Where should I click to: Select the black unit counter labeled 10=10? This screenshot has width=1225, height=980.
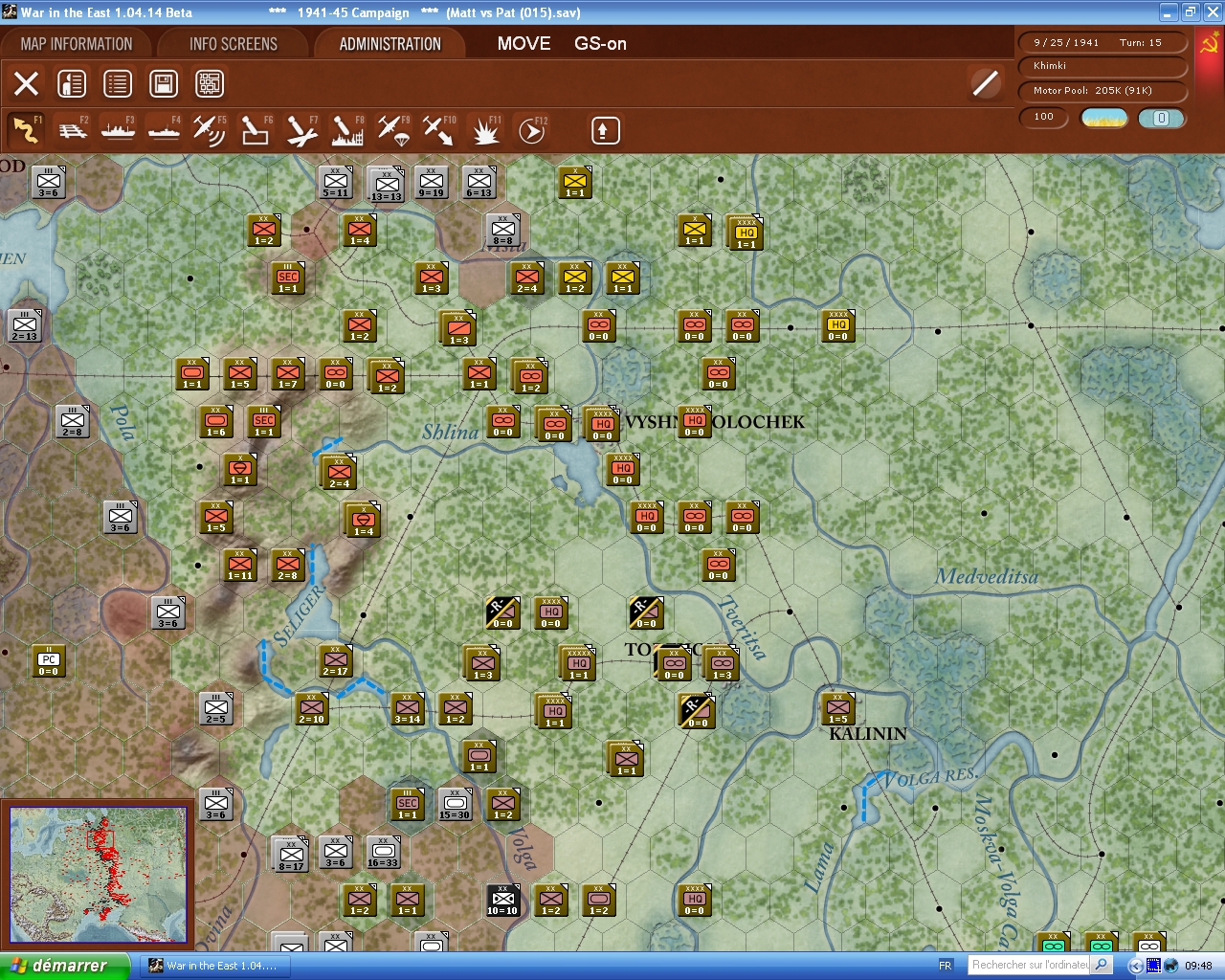502,900
